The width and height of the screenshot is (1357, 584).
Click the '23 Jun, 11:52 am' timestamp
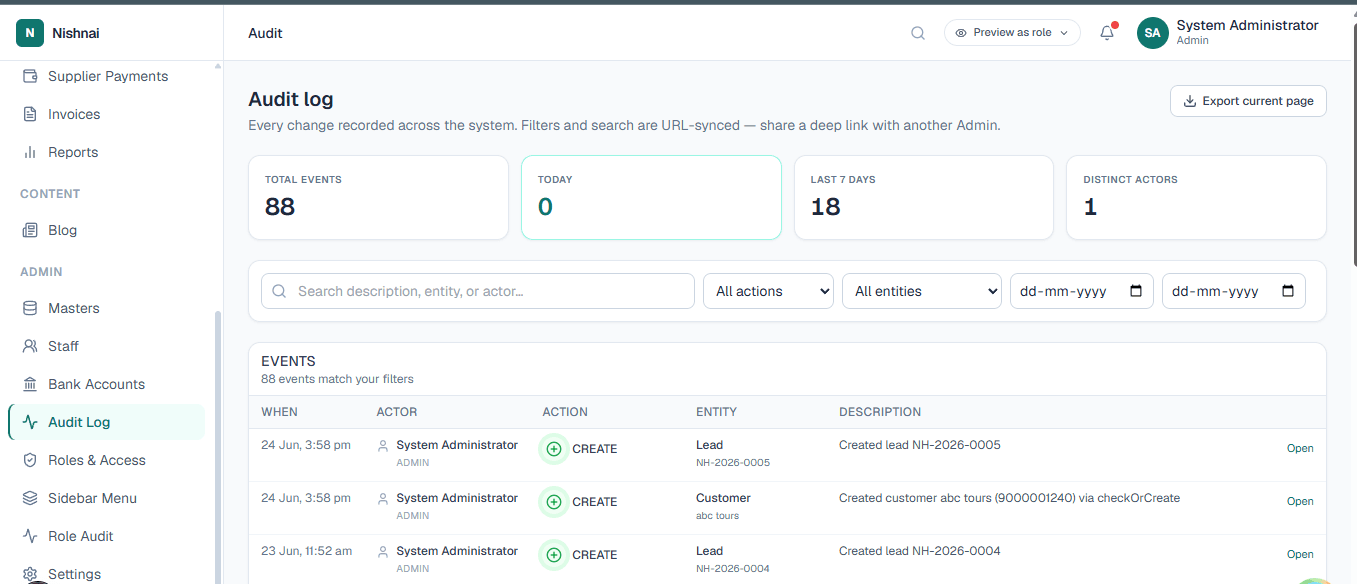[x=307, y=551]
